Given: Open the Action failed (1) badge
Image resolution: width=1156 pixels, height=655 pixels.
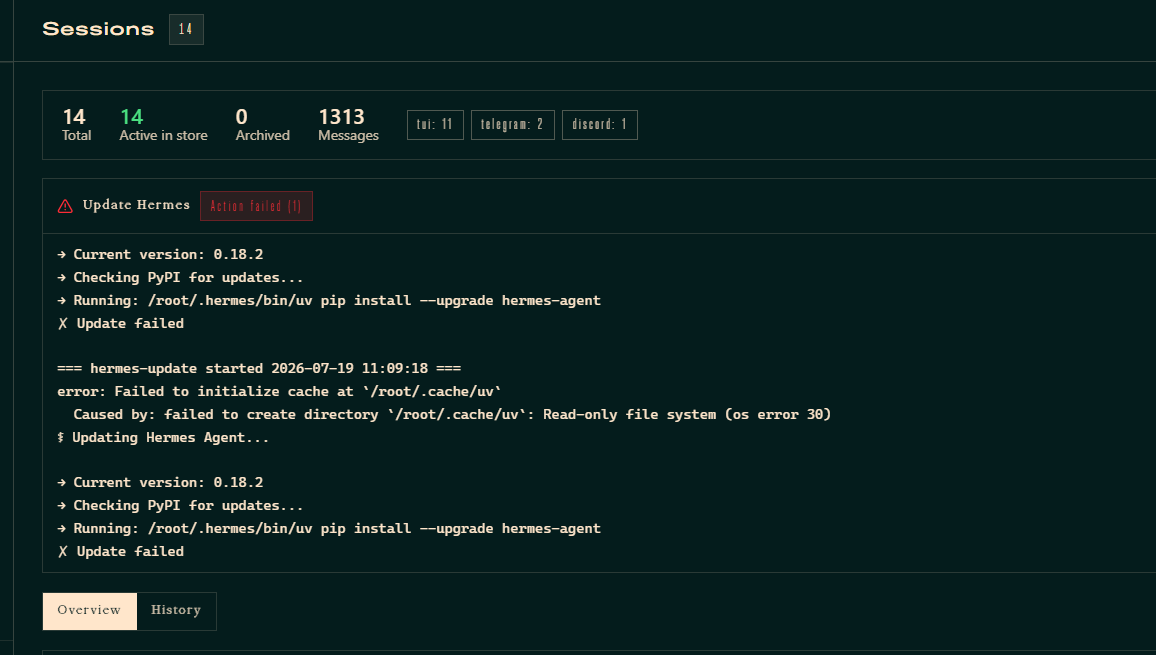Looking at the screenshot, I should pyautogui.click(x=256, y=206).
